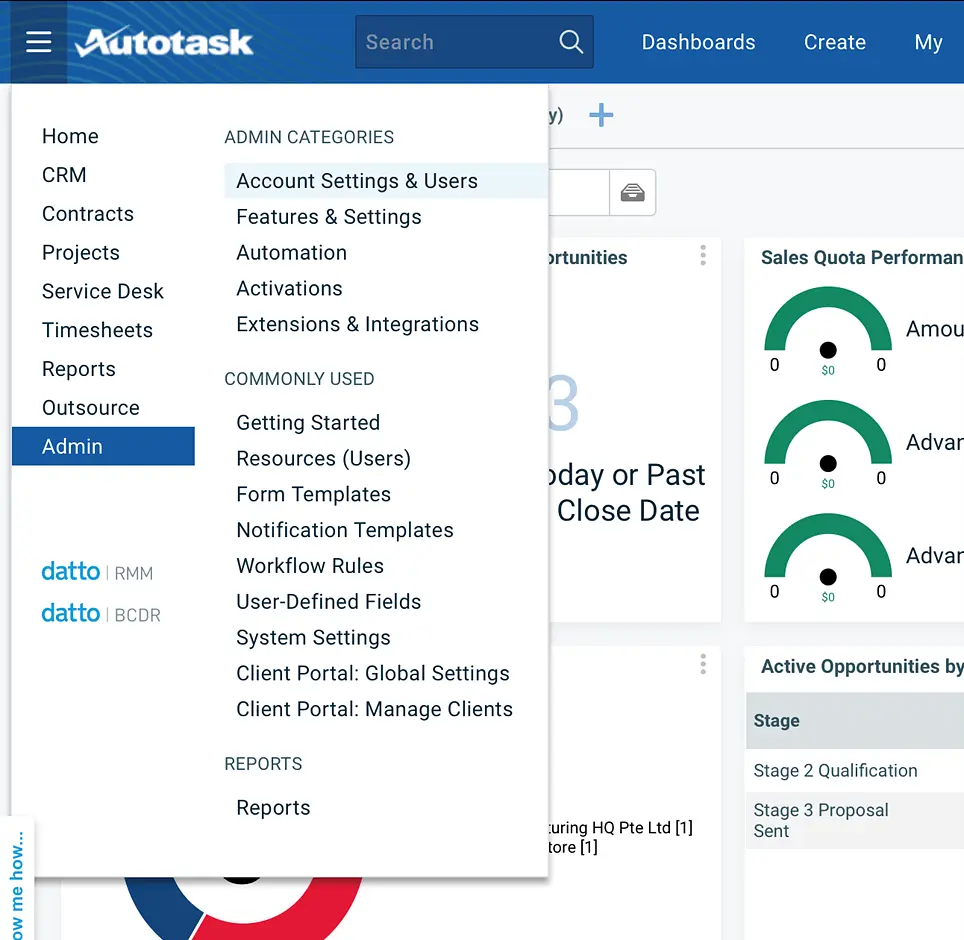Open Reports under the REPORTS heading
964x940 pixels.
point(273,807)
